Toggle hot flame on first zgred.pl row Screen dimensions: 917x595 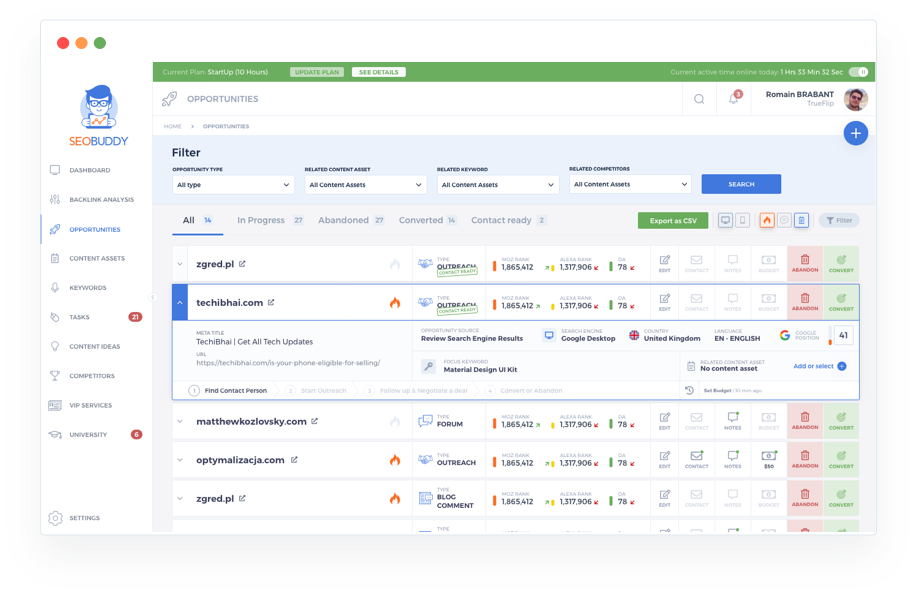(395, 264)
